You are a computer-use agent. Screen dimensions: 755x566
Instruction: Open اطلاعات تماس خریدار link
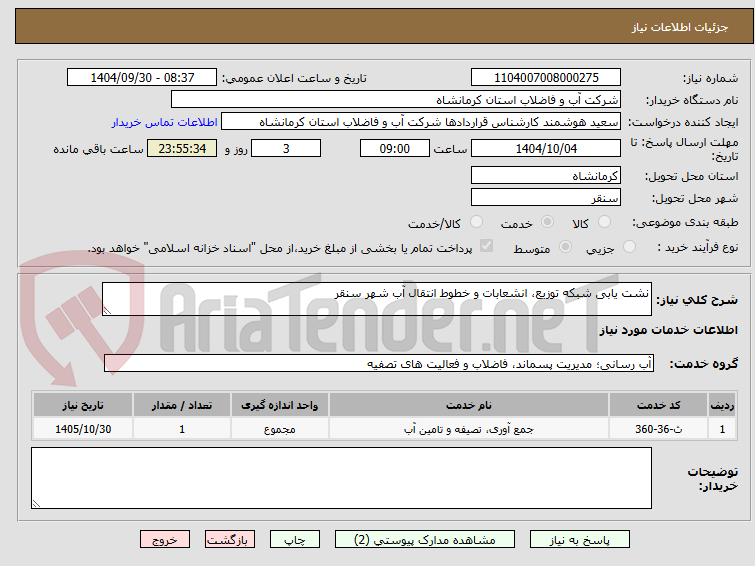click(x=165, y=122)
